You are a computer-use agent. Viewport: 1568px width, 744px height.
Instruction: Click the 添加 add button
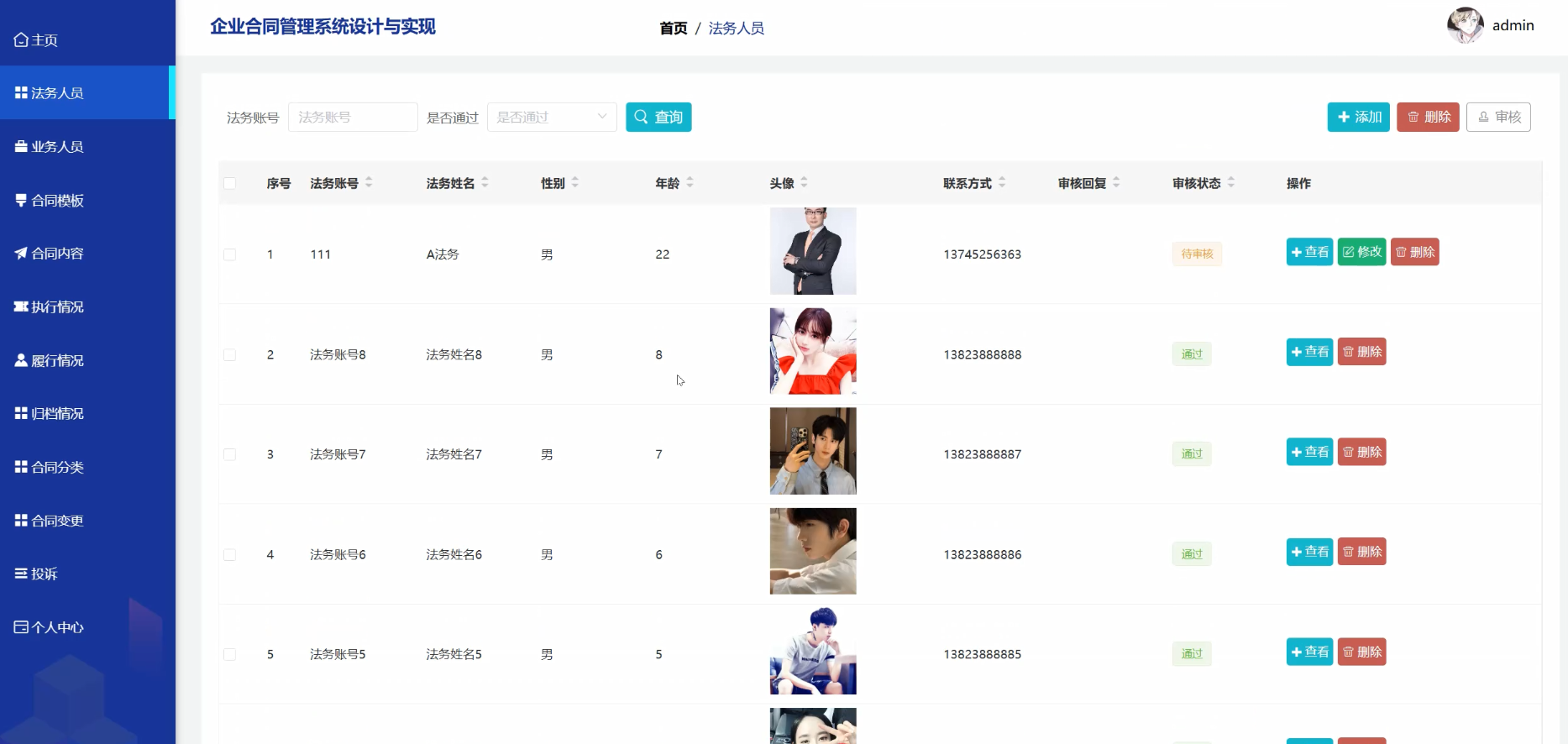click(1359, 117)
